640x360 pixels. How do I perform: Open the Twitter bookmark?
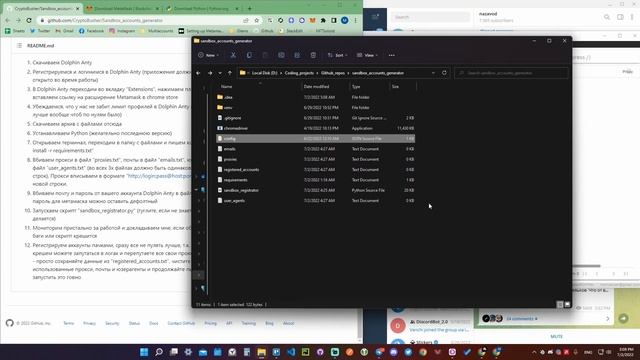(x=40, y=31)
